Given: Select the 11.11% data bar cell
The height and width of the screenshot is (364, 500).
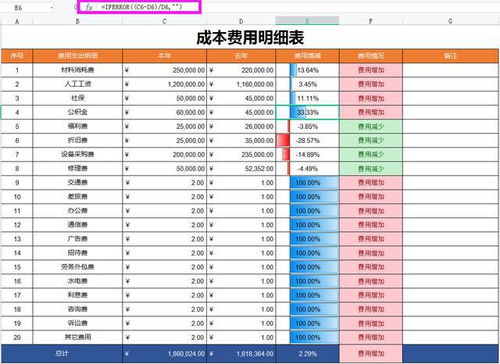Looking at the screenshot, I should coord(307,98).
